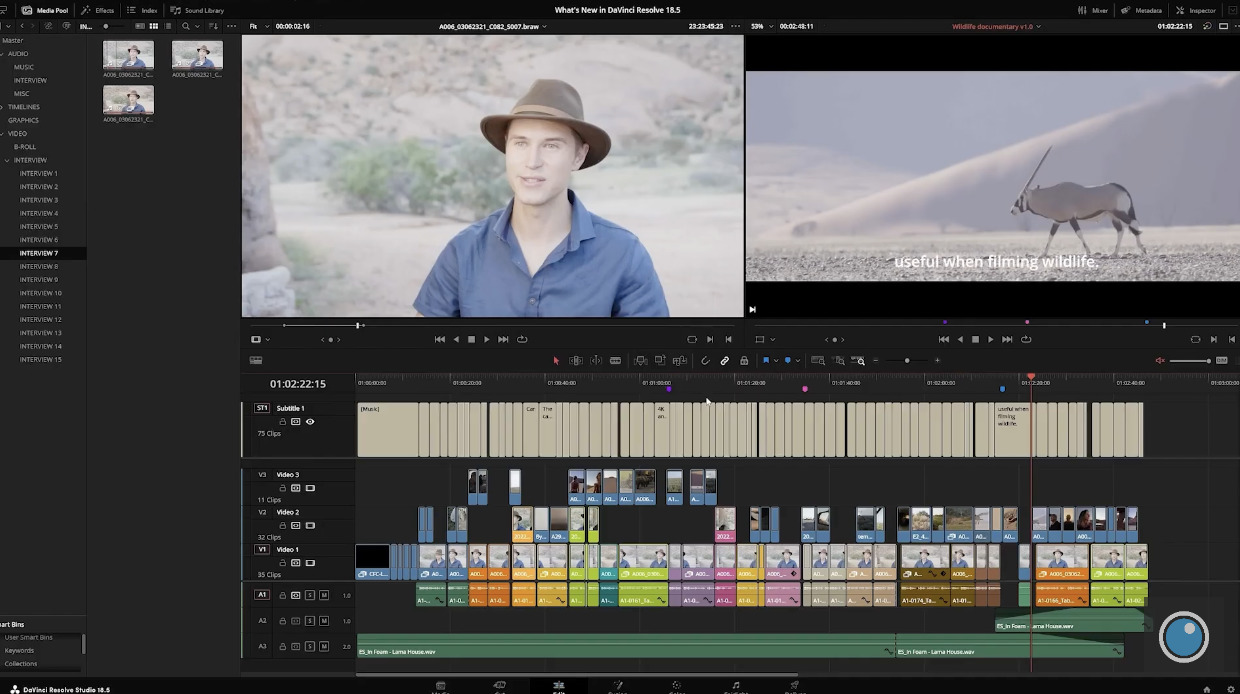Switch to Trim Edit mode
1240x694 pixels.
[577, 360]
